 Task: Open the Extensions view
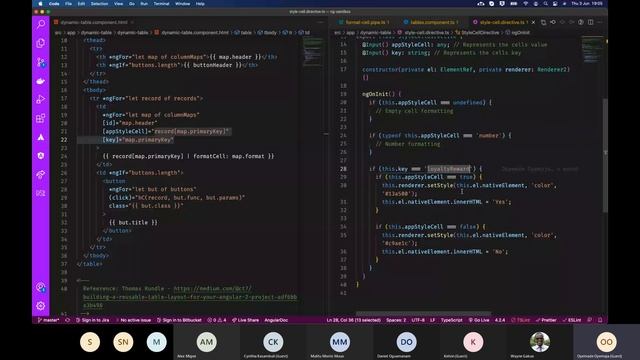41,118
